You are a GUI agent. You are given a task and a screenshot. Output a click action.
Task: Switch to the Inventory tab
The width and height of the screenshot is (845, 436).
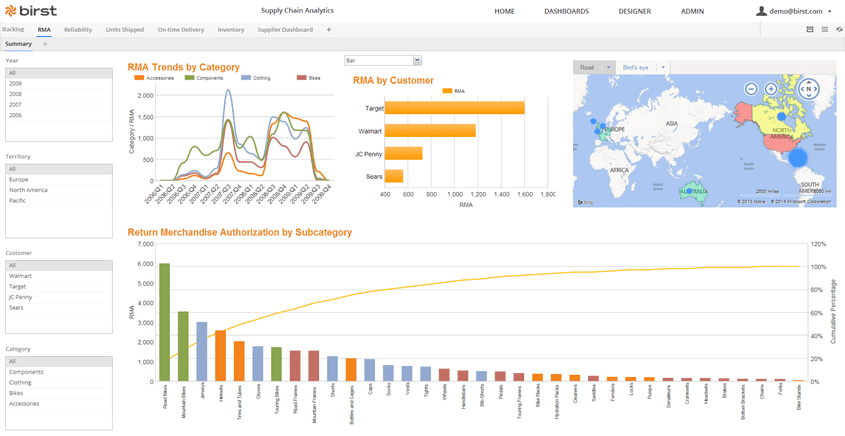[231, 30]
